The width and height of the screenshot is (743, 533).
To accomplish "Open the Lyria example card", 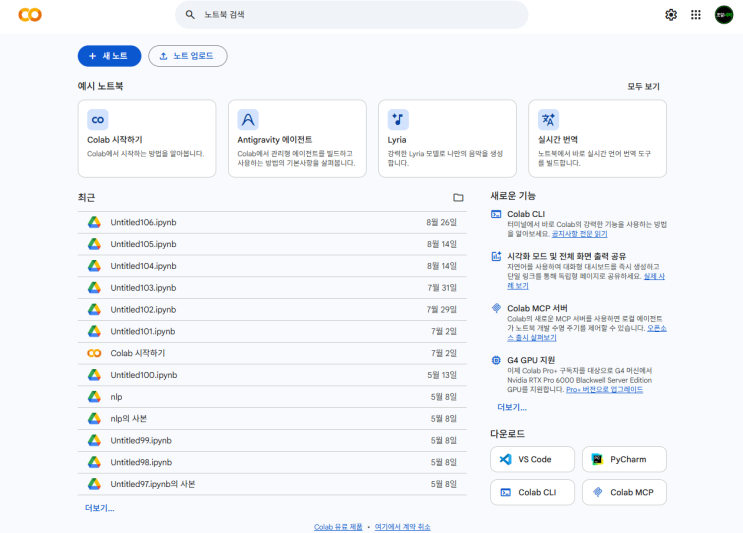I will click(447, 138).
